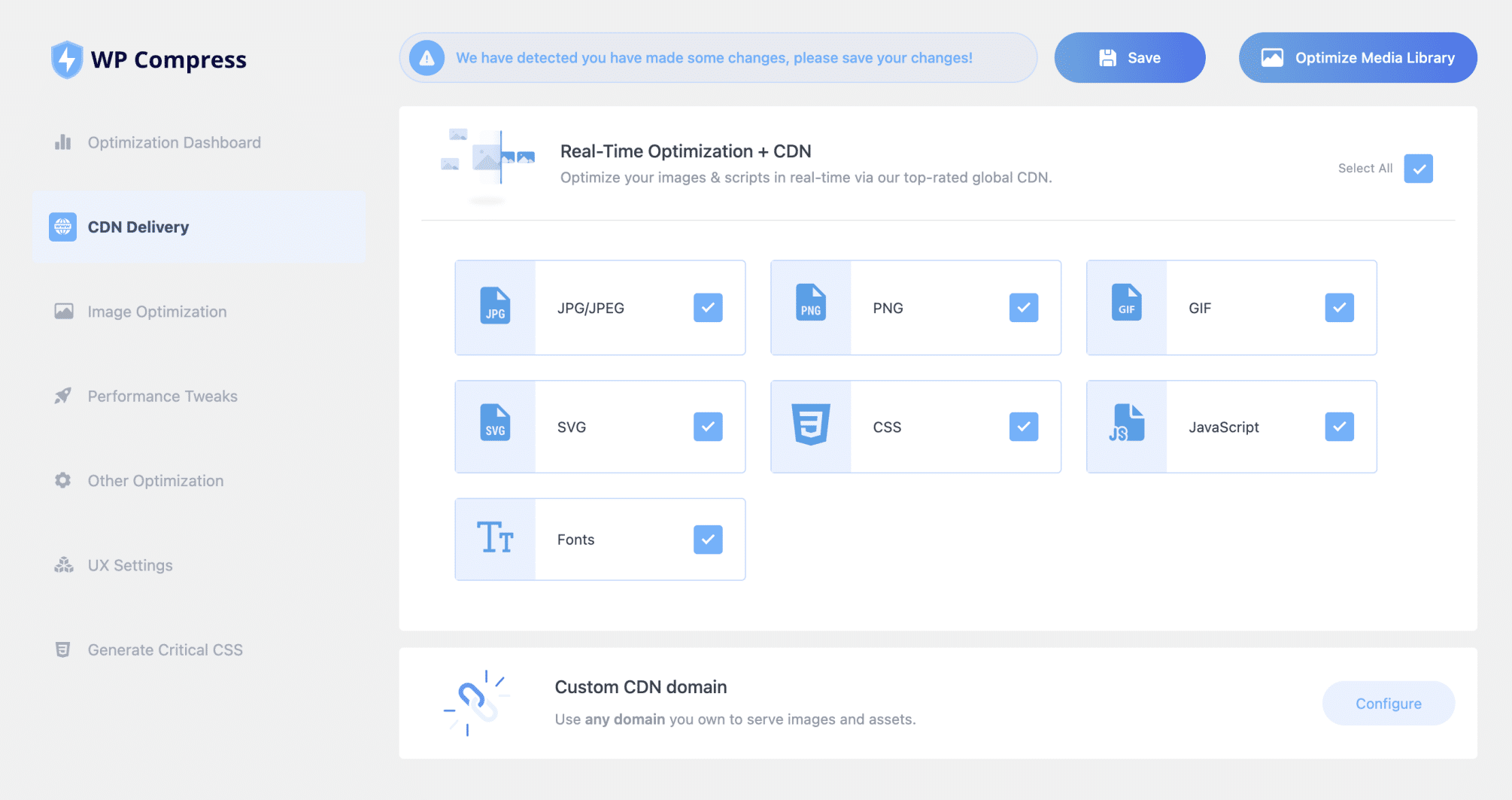This screenshot has width=1512, height=800.
Task: Uncheck the Fonts checkbox
Action: pyautogui.click(x=708, y=540)
